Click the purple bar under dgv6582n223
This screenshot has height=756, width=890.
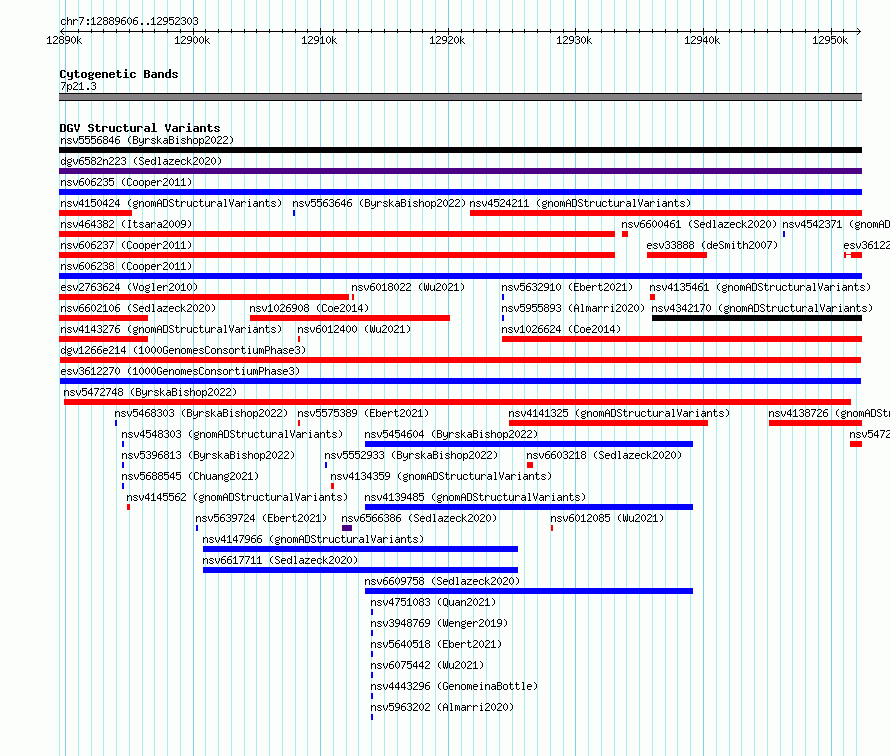[x=460, y=171]
